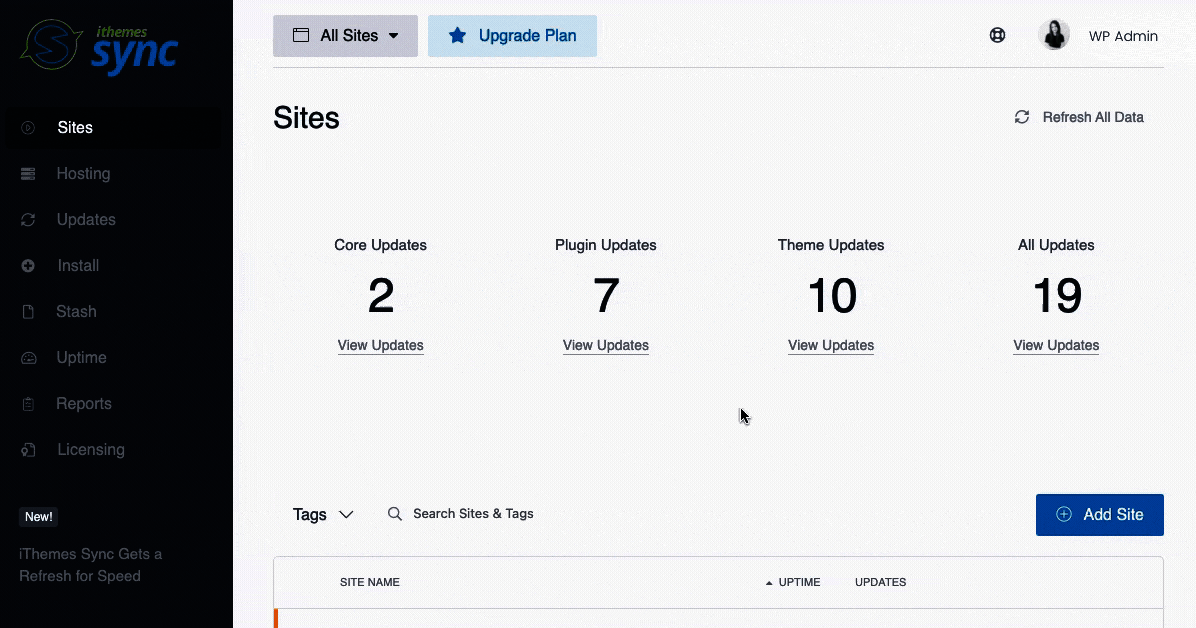Image resolution: width=1196 pixels, height=628 pixels.
Task: Click inside the Search Sites & Tags field
Action: [x=473, y=513]
